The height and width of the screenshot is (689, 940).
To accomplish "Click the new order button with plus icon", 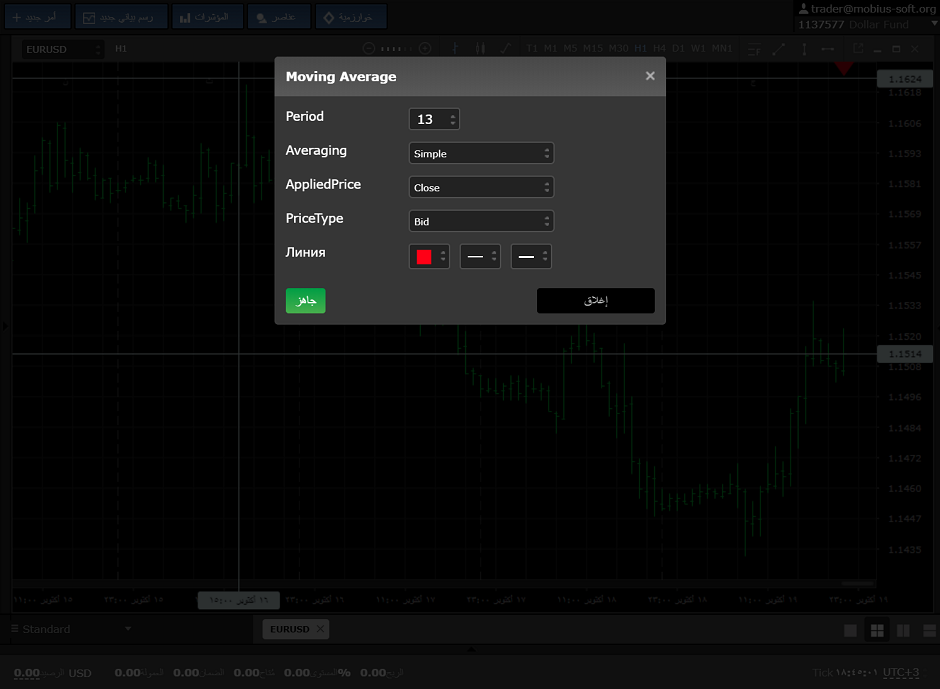I will click(37, 17).
